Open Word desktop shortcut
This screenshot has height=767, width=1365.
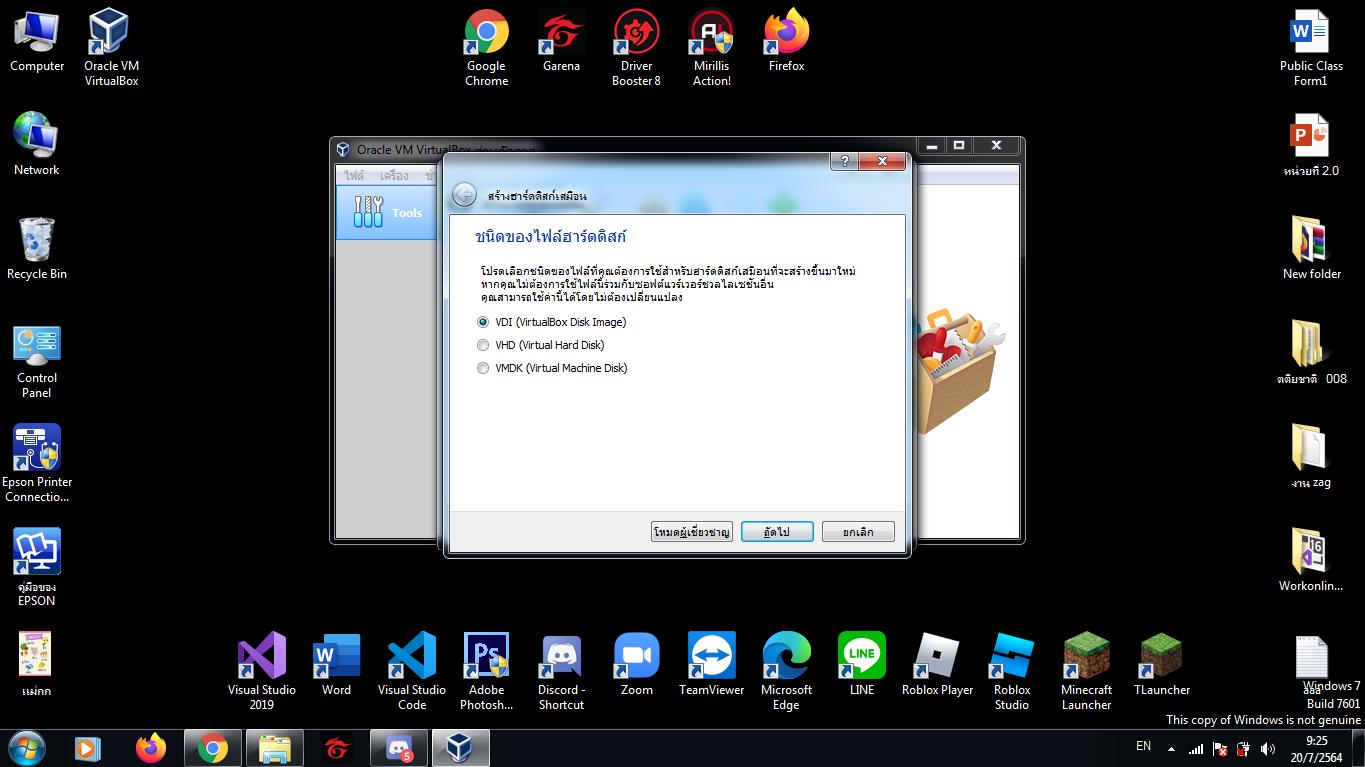click(x=337, y=666)
